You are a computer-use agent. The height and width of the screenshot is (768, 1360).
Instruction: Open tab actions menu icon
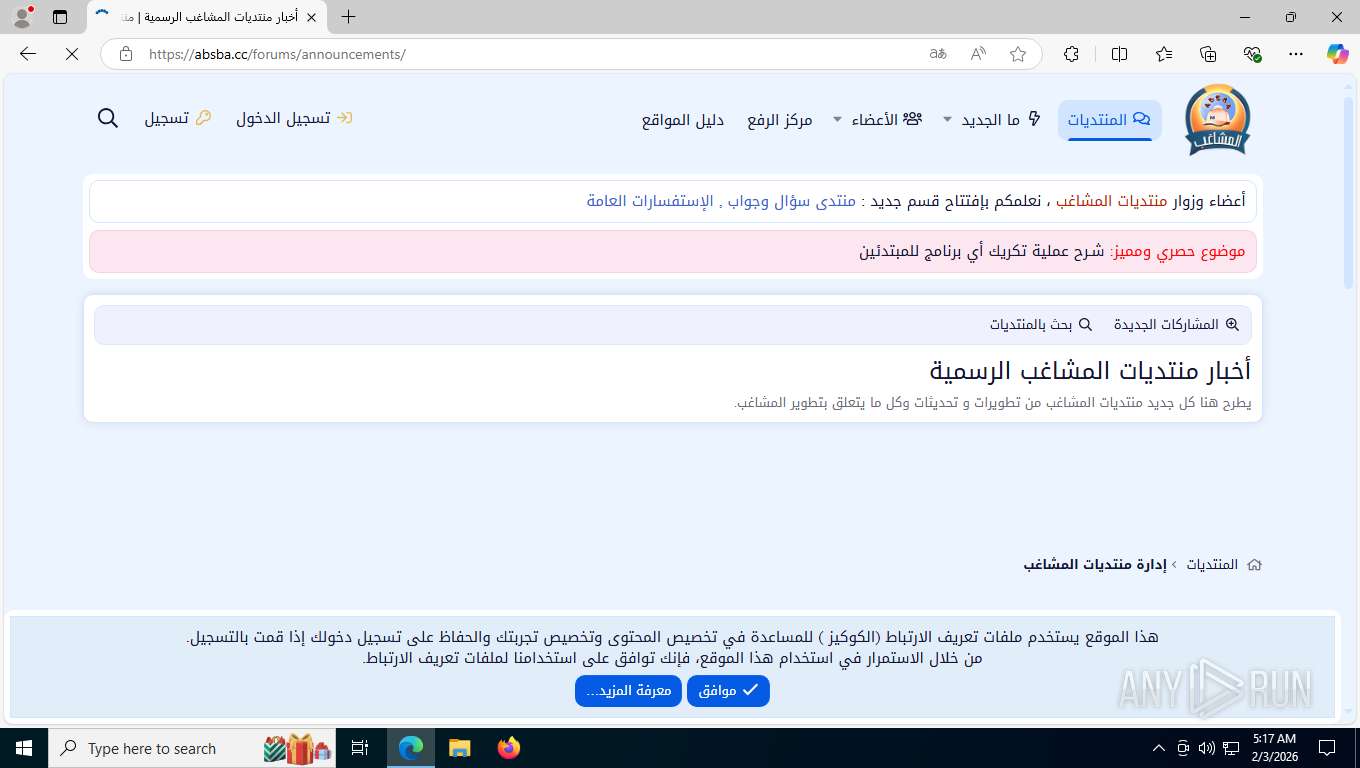pyautogui.click(x=59, y=17)
